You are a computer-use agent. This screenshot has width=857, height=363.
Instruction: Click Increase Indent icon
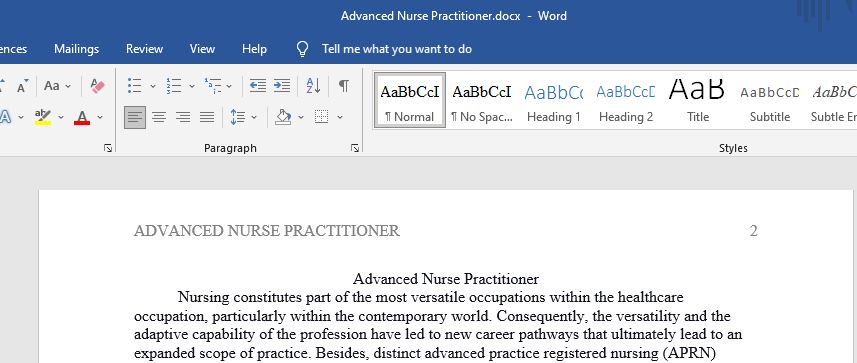282,85
